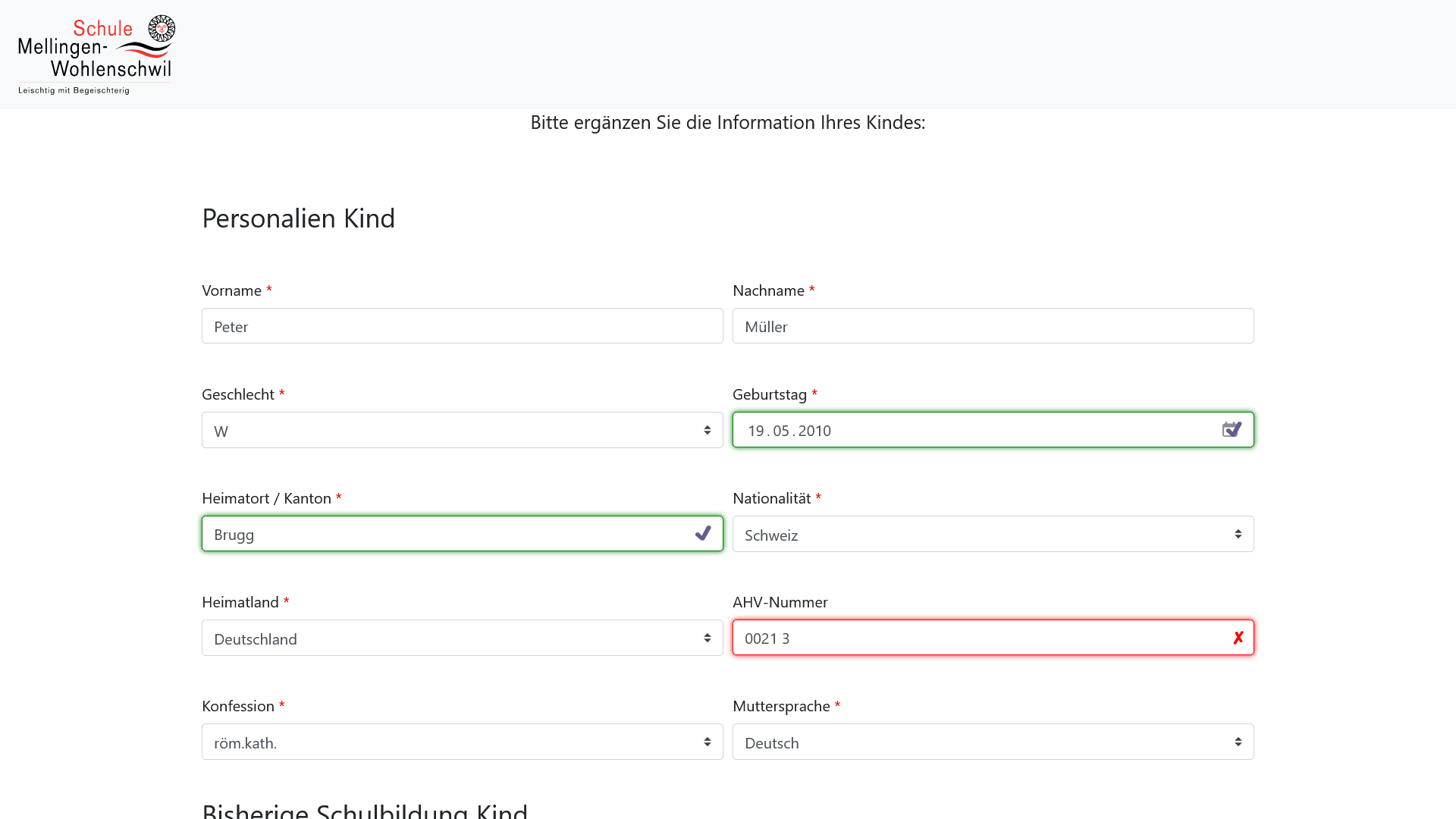Focus the Vorname field containing Peter

(463, 326)
